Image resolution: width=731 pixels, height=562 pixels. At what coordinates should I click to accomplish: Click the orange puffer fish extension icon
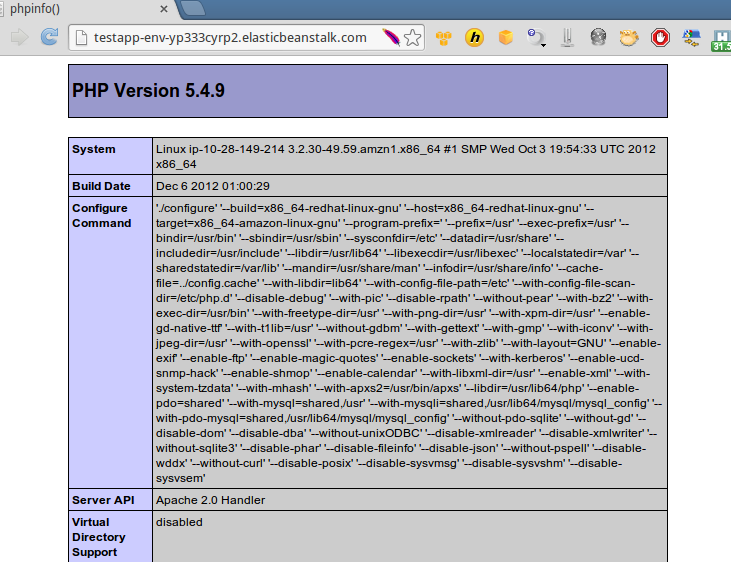click(x=628, y=38)
